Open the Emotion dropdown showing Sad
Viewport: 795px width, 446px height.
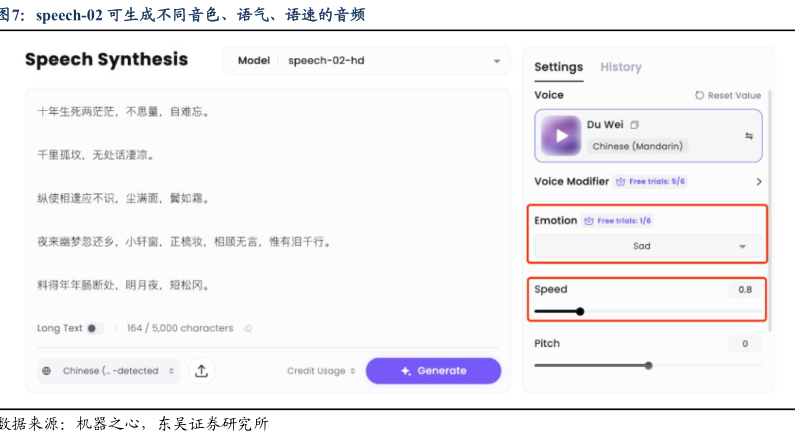[647, 246]
